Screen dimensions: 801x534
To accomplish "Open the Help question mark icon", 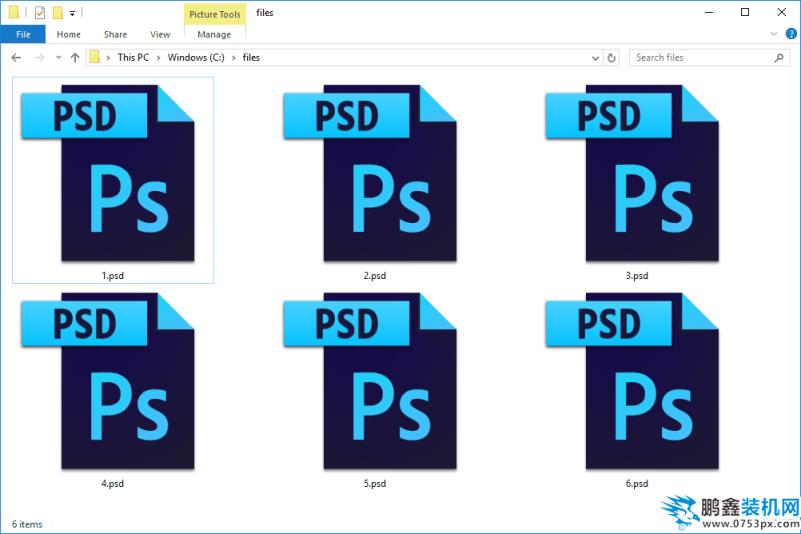I will [791, 34].
